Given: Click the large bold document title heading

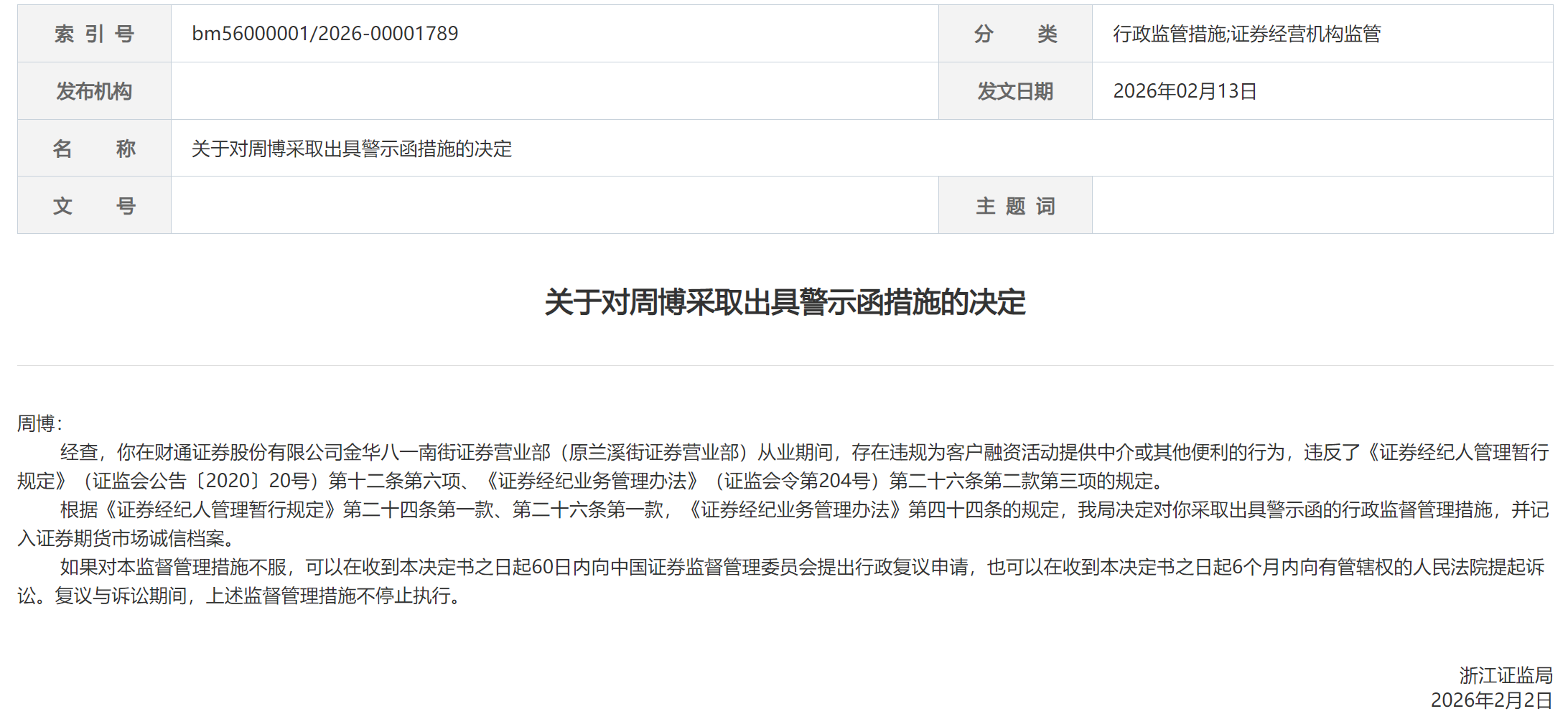Looking at the screenshot, I should point(785,302).
